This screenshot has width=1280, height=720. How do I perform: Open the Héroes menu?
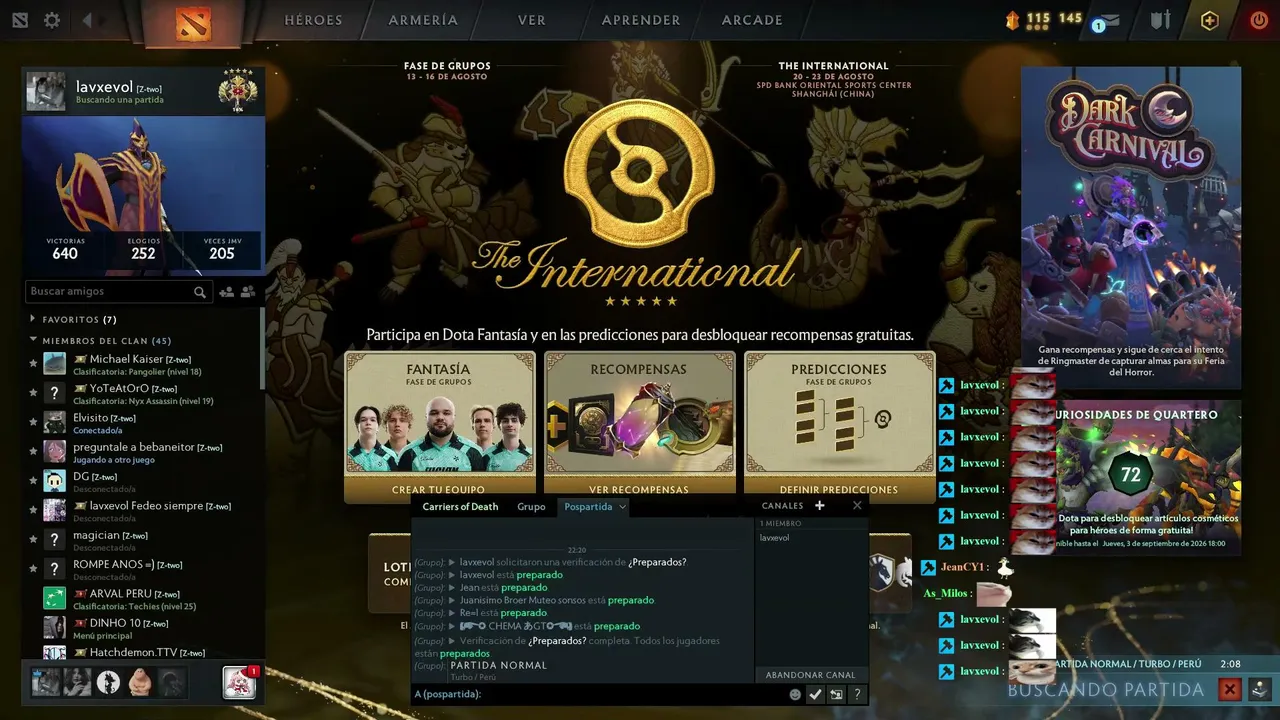(x=313, y=20)
